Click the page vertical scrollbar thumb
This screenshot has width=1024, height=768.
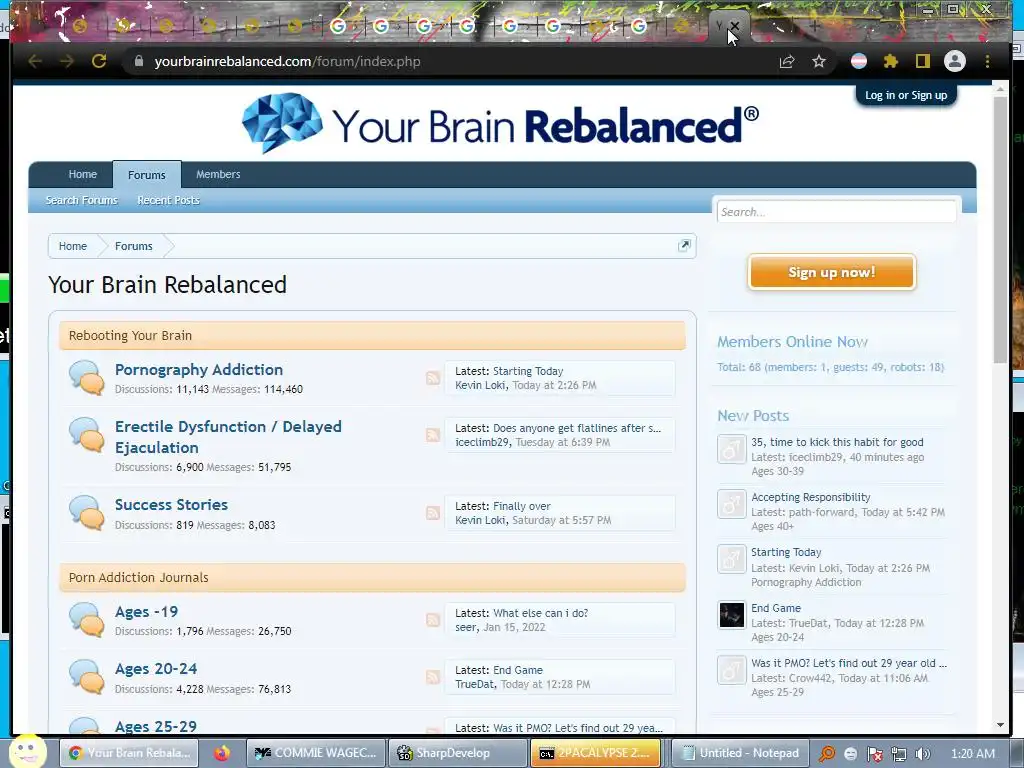click(x=1000, y=229)
